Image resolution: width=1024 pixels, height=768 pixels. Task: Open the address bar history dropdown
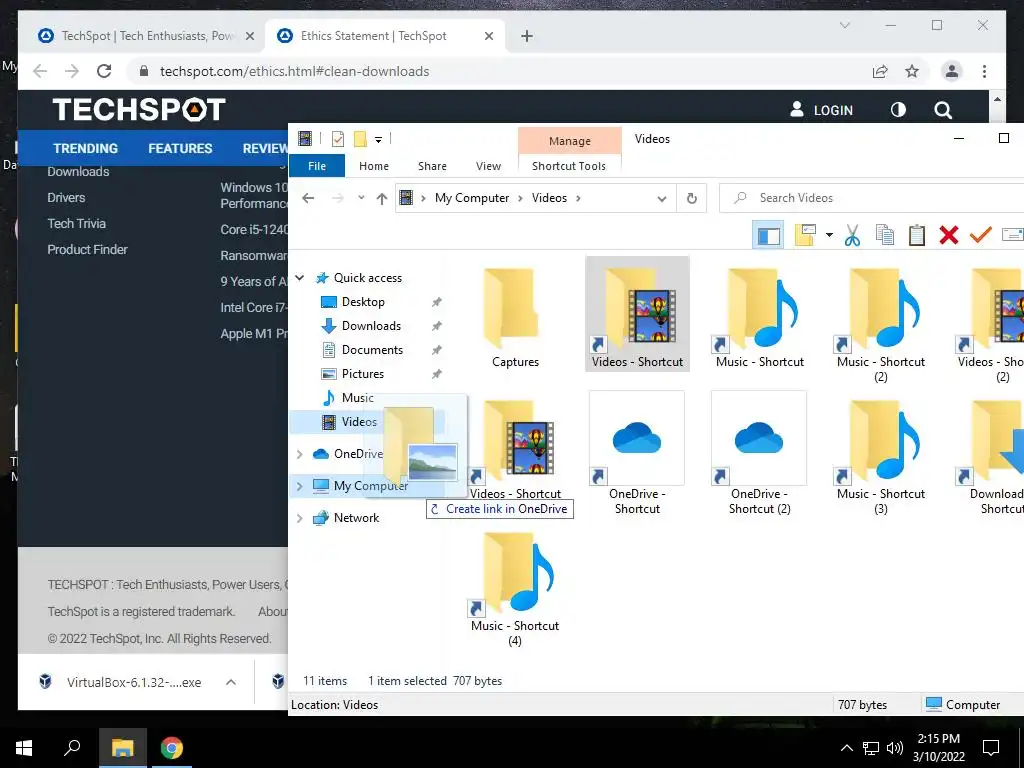point(662,199)
